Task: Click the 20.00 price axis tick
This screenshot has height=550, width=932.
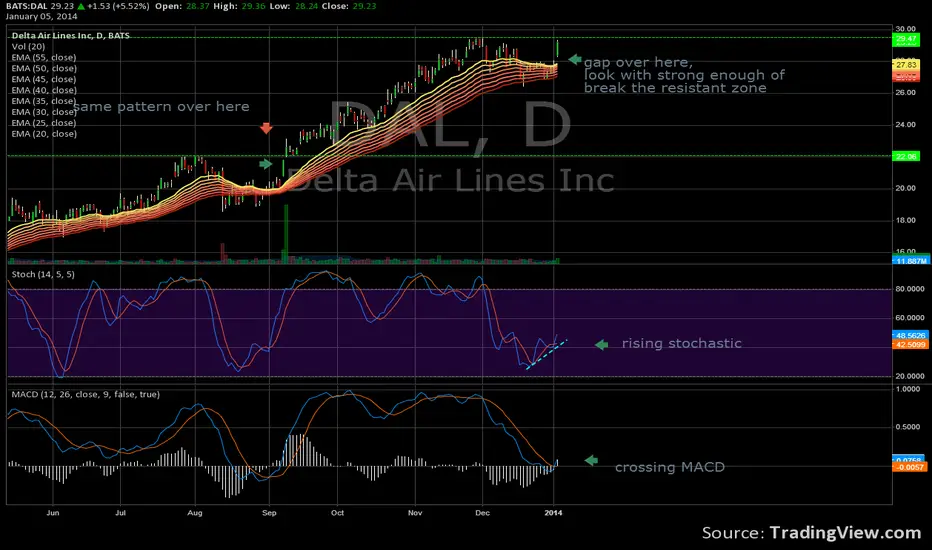Action: (906, 188)
